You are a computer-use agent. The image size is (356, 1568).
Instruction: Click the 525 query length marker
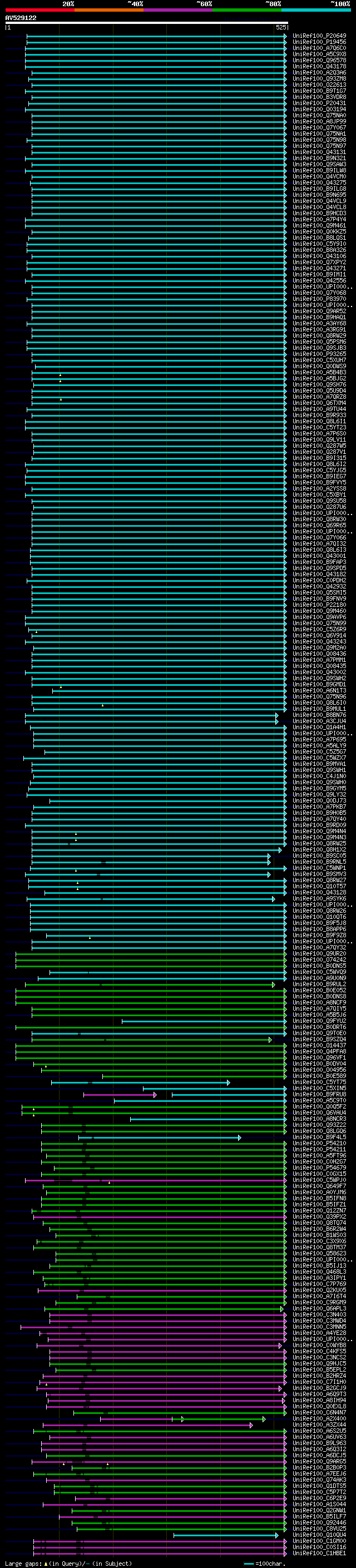click(280, 27)
